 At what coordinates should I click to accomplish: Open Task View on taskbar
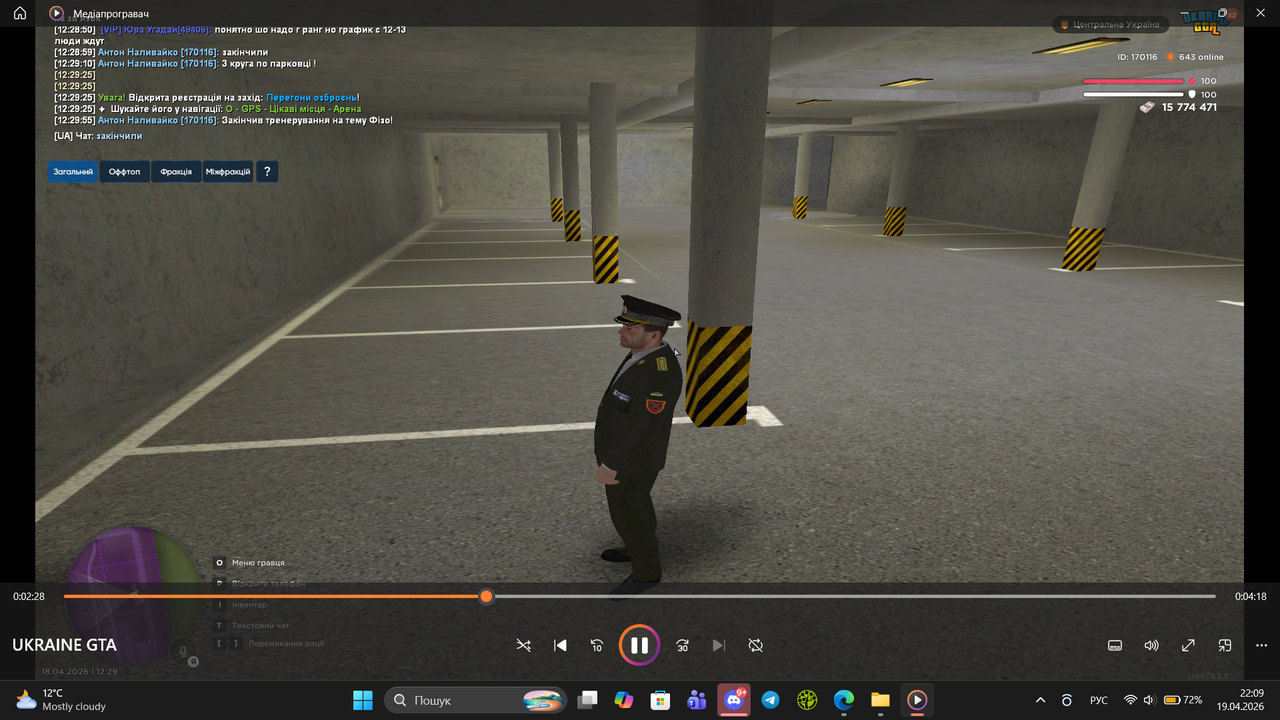click(x=588, y=700)
